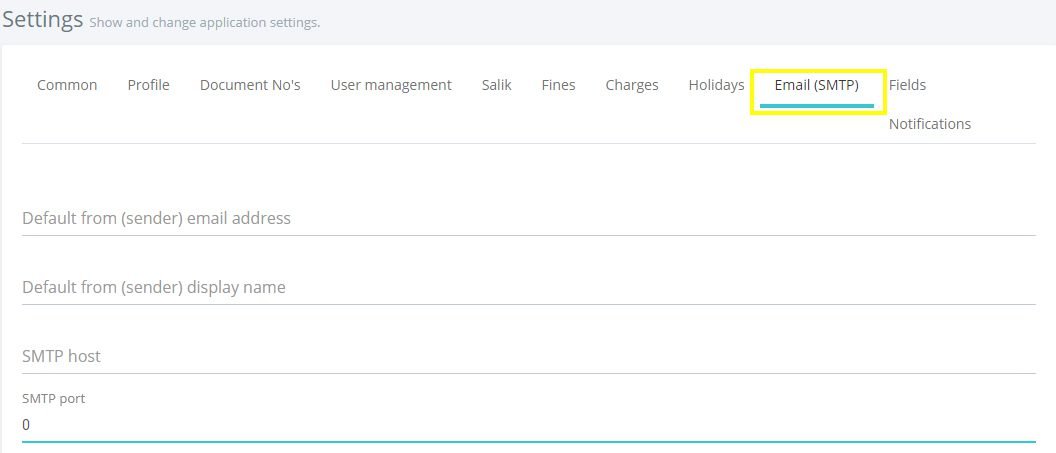Screen dimensions: 1056x453
Task: Open the Fines tab
Action: (558, 85)
